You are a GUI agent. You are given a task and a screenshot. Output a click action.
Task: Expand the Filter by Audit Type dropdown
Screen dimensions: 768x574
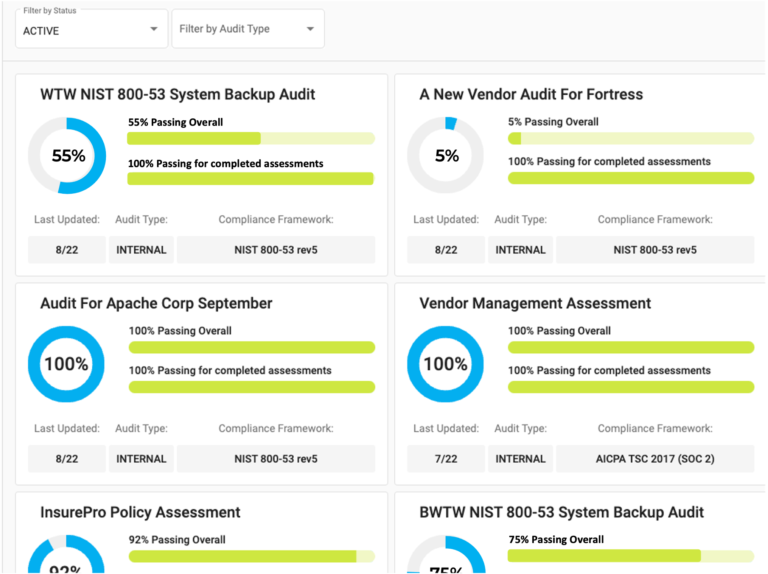(x=247, y=29)
